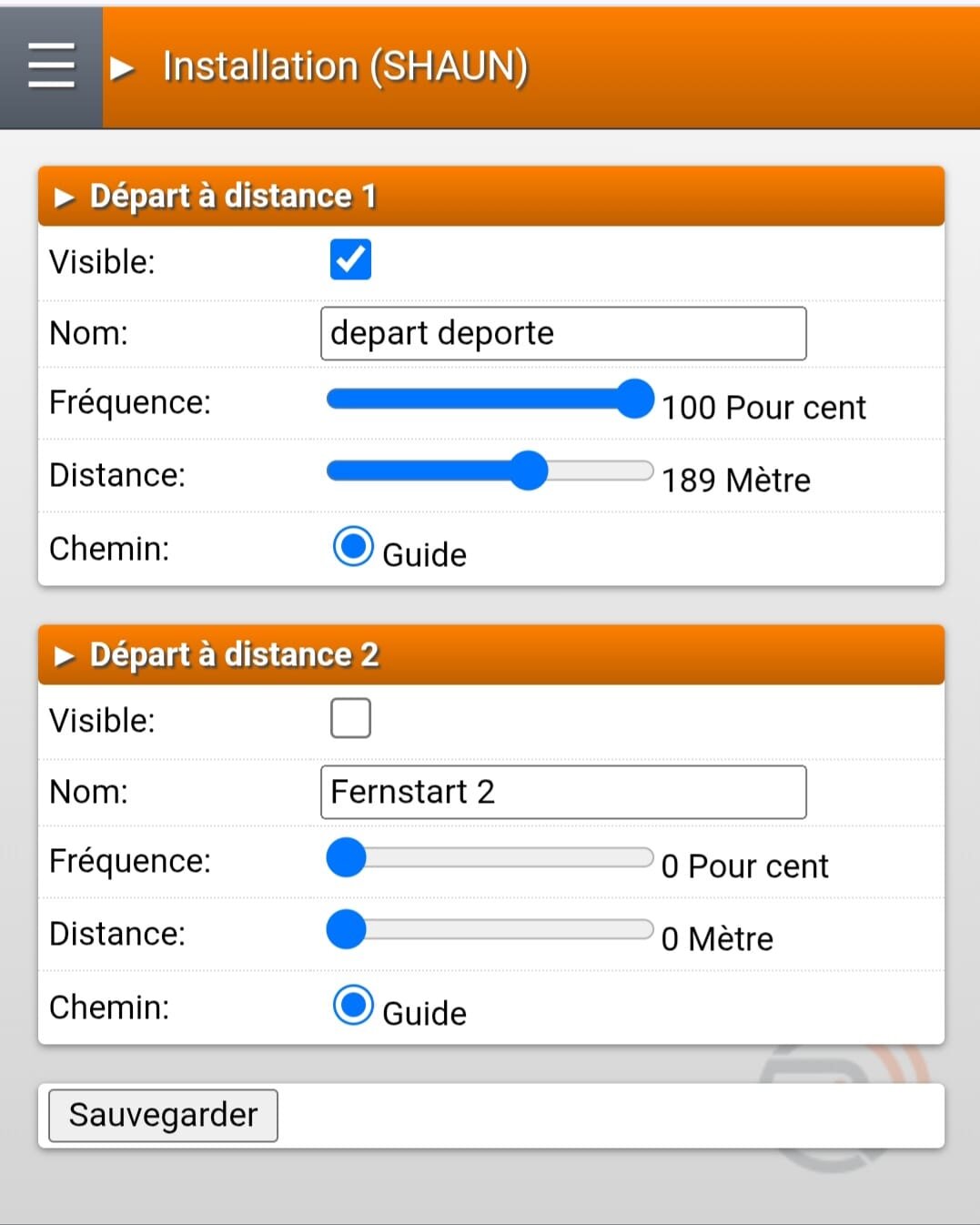This screenshot has width=980, height=1225.
Task: Collapse Départ à distance 2 using its triangle
Action: 64,656
